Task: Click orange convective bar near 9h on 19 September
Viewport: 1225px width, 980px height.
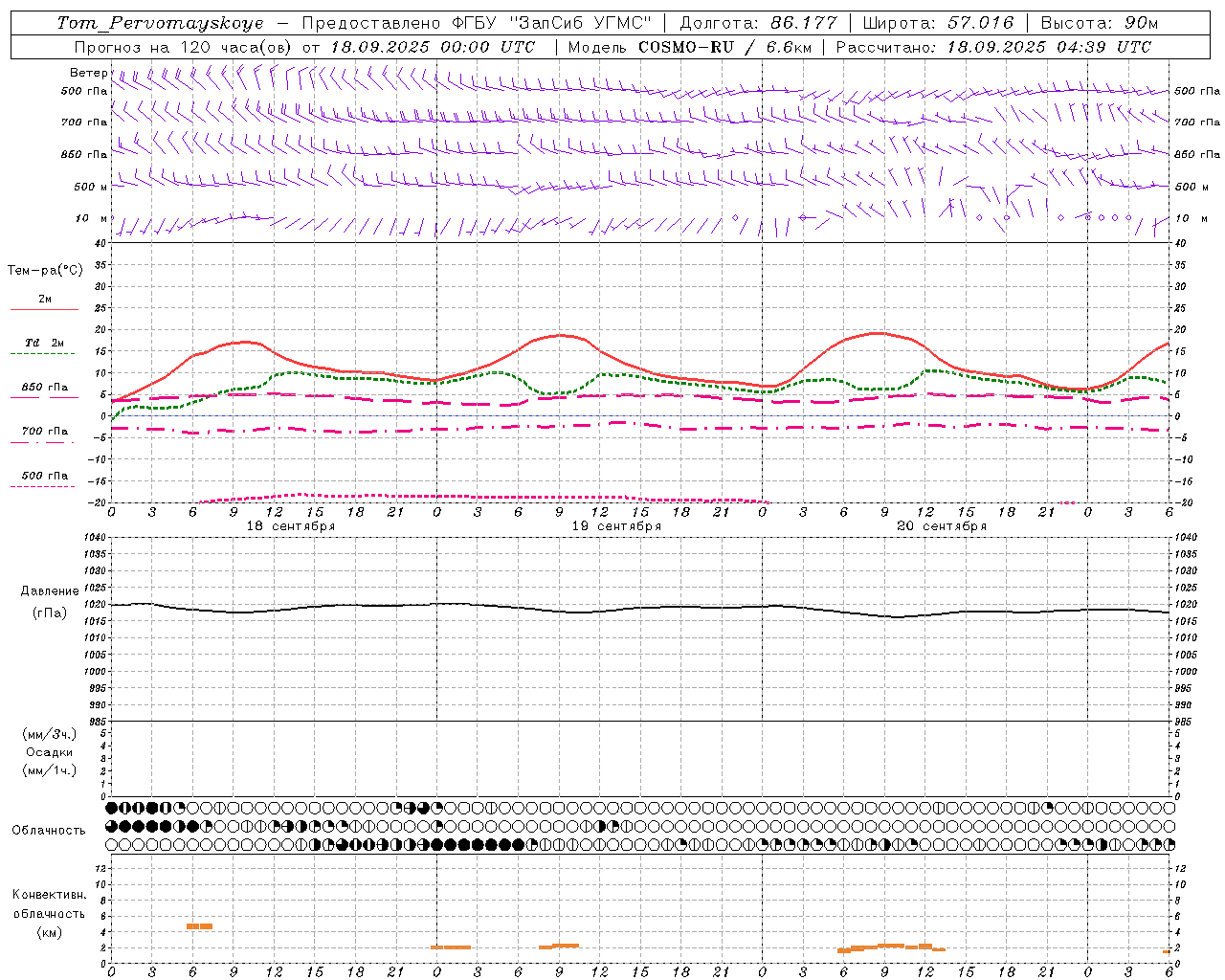Action: [559, 947]
